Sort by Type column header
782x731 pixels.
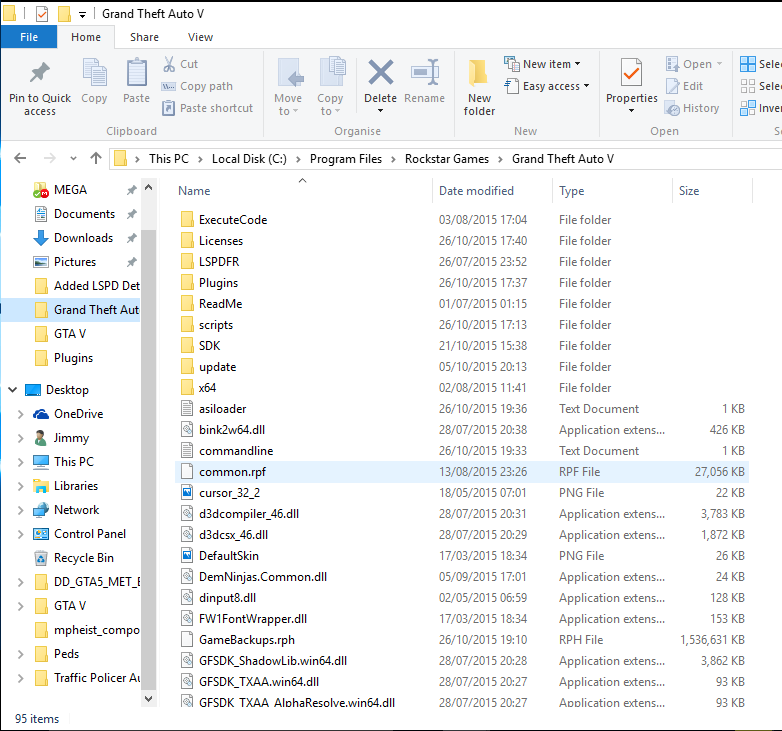pyautogui.click(x=572, y=191)
